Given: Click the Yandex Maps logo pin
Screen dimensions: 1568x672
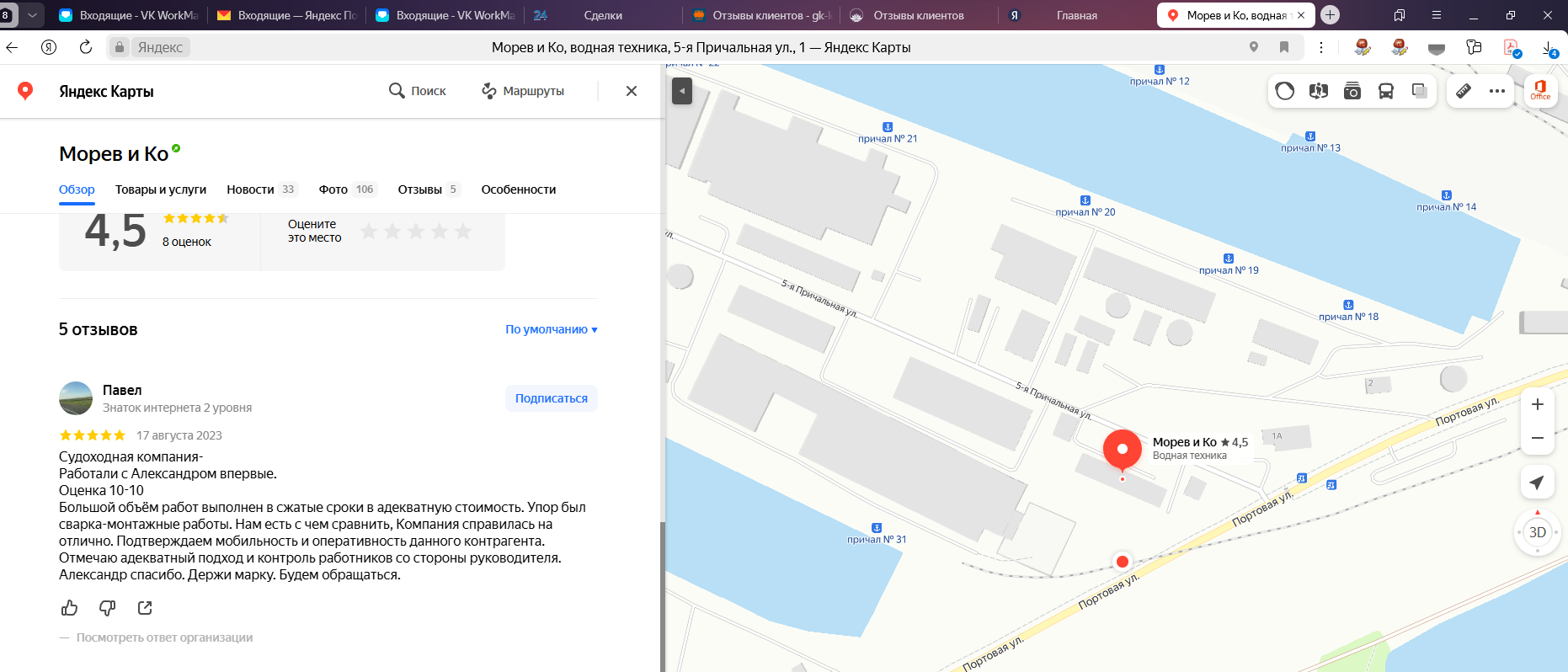Looking at the screenshot, I should (25, 91).
